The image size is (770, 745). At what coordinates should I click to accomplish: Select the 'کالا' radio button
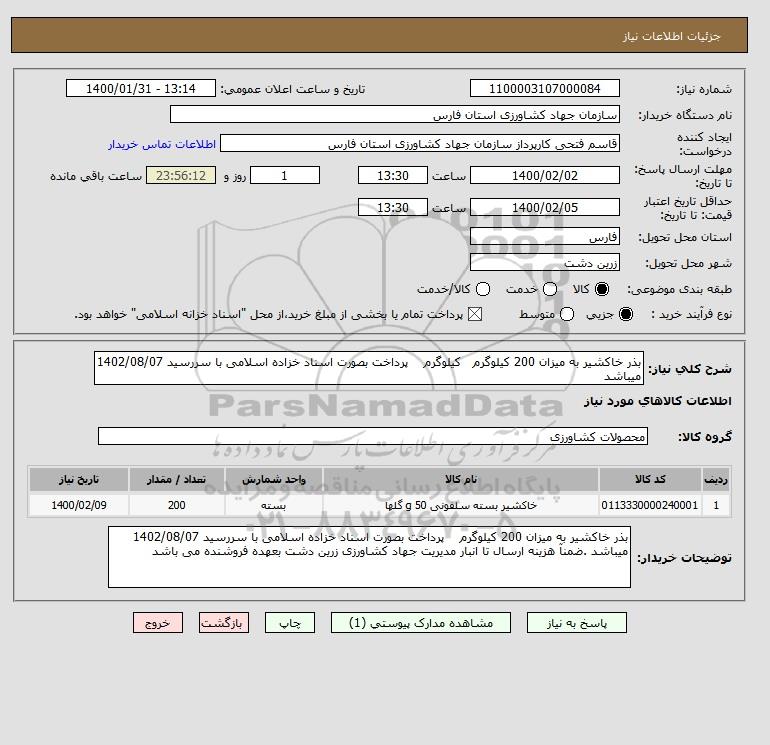(602, 289)
